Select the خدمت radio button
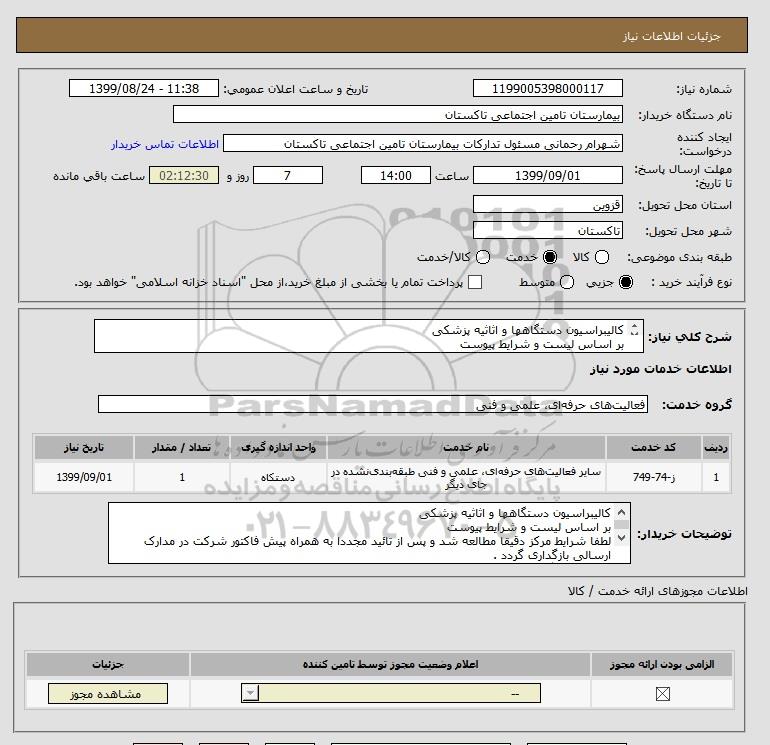The width and height of the screenshot is (770, 745). [x=550, y=257]
